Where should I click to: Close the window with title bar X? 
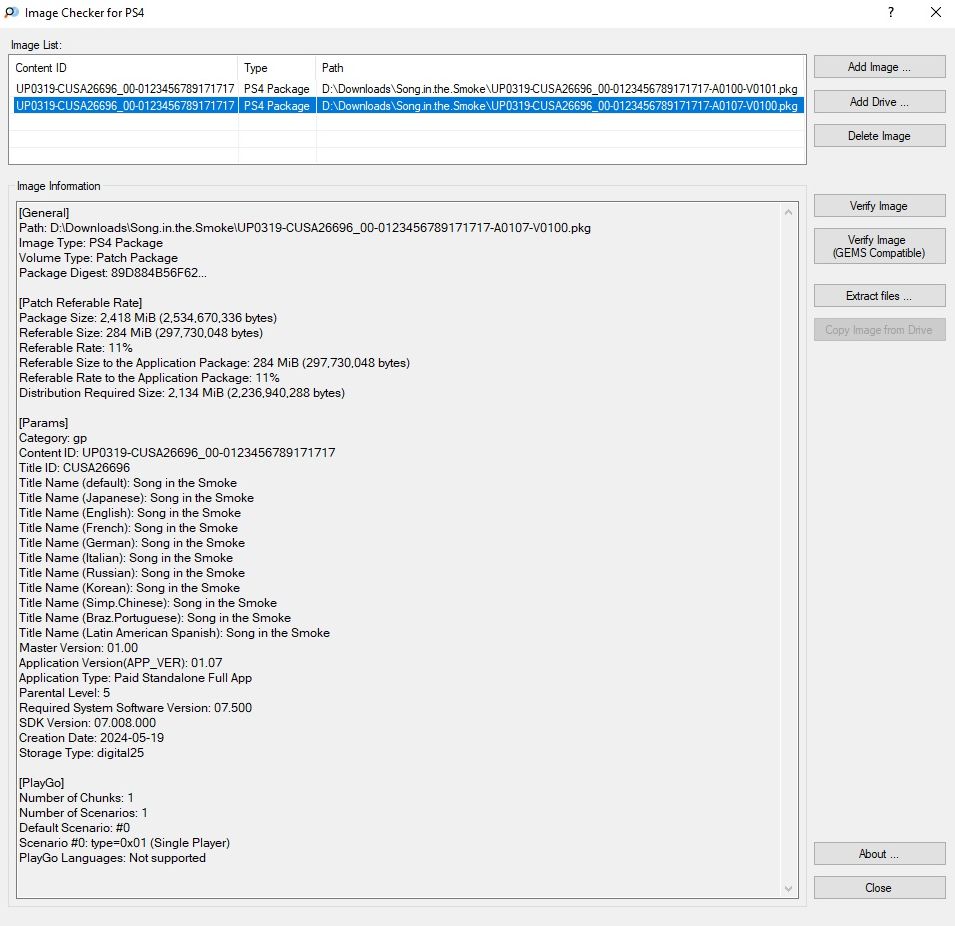[x=936, y=12]
